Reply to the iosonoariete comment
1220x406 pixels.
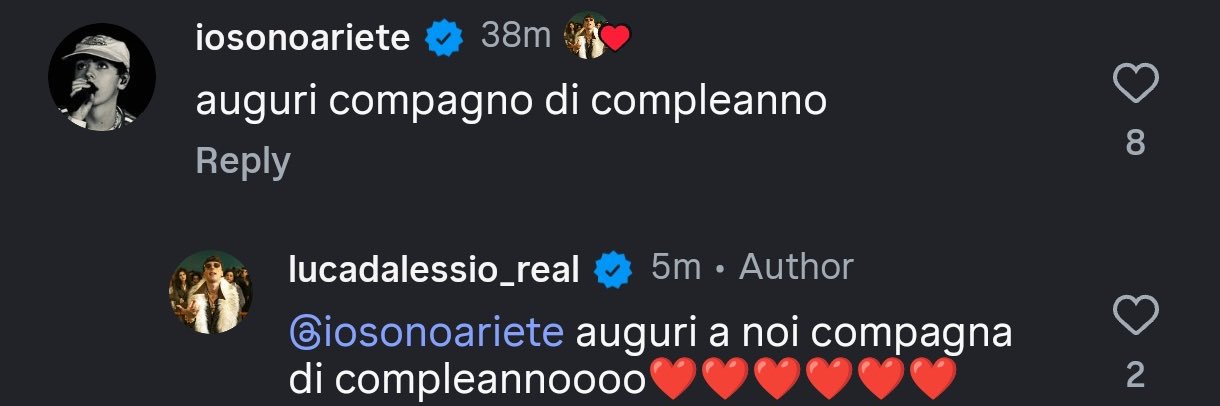pyautogui.click(x=243, y=161)
